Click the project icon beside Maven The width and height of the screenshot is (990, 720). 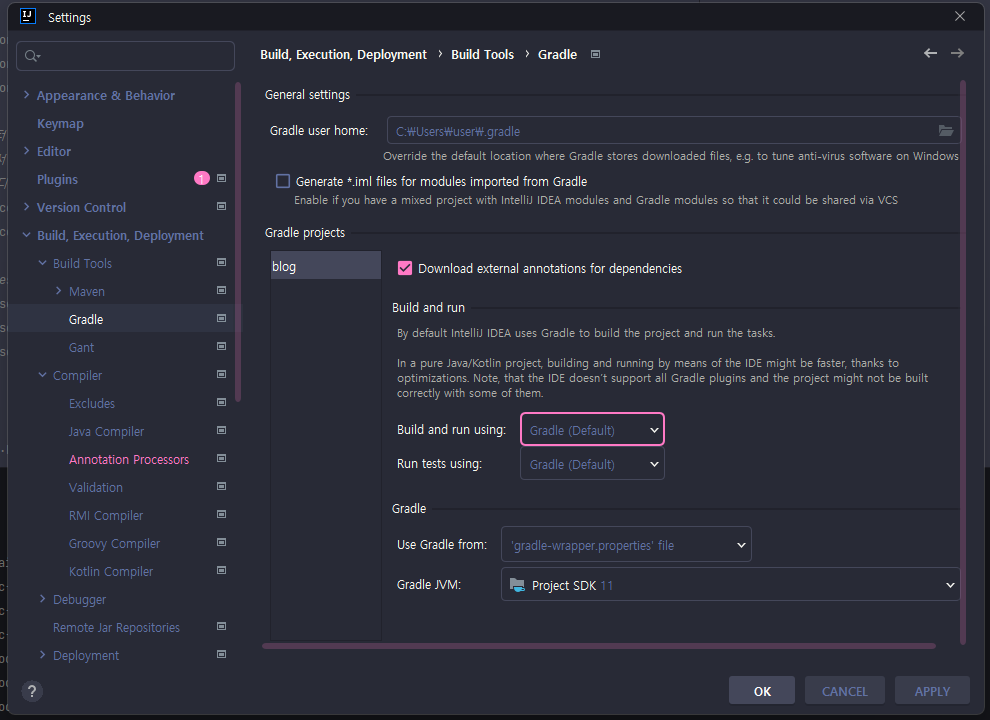pos(222,290)
